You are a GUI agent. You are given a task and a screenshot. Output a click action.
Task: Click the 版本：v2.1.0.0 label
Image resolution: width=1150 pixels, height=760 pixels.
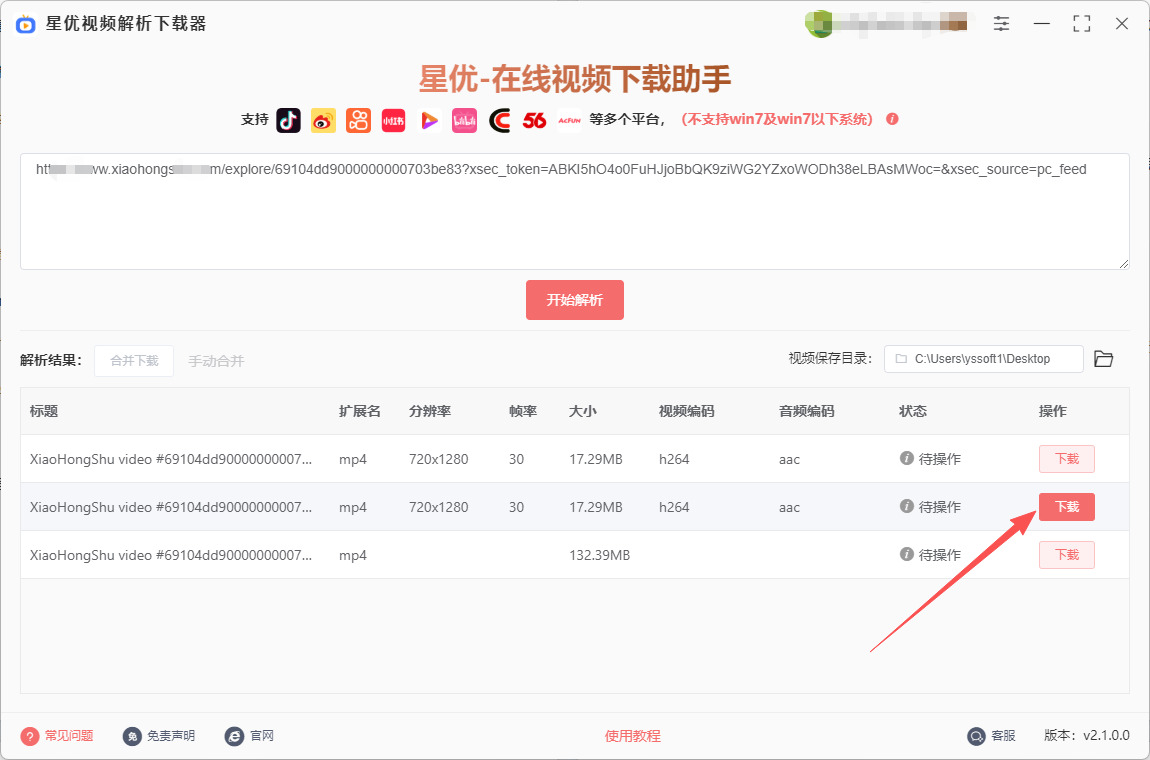pos(1087,735)
